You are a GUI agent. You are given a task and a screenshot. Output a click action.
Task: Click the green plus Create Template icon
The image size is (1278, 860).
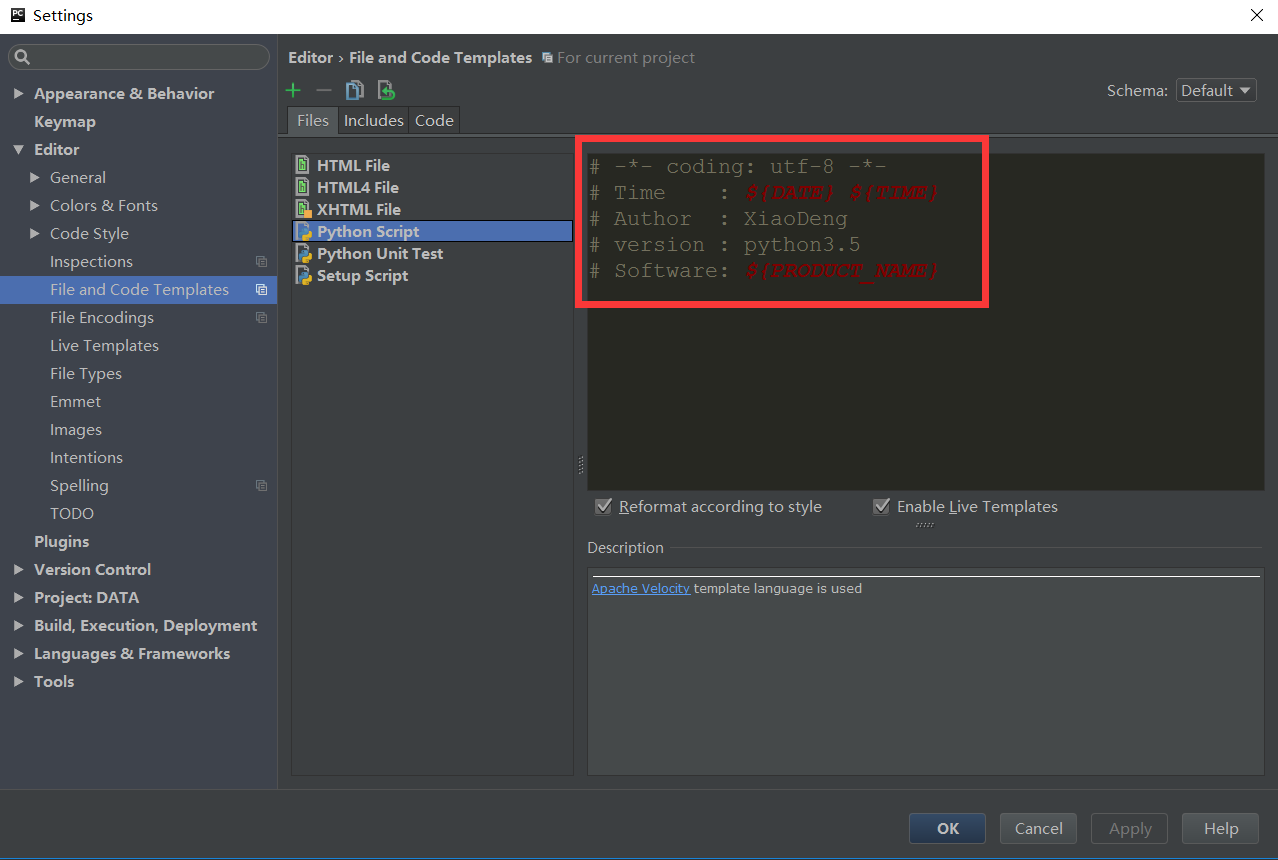coord(293,90)
